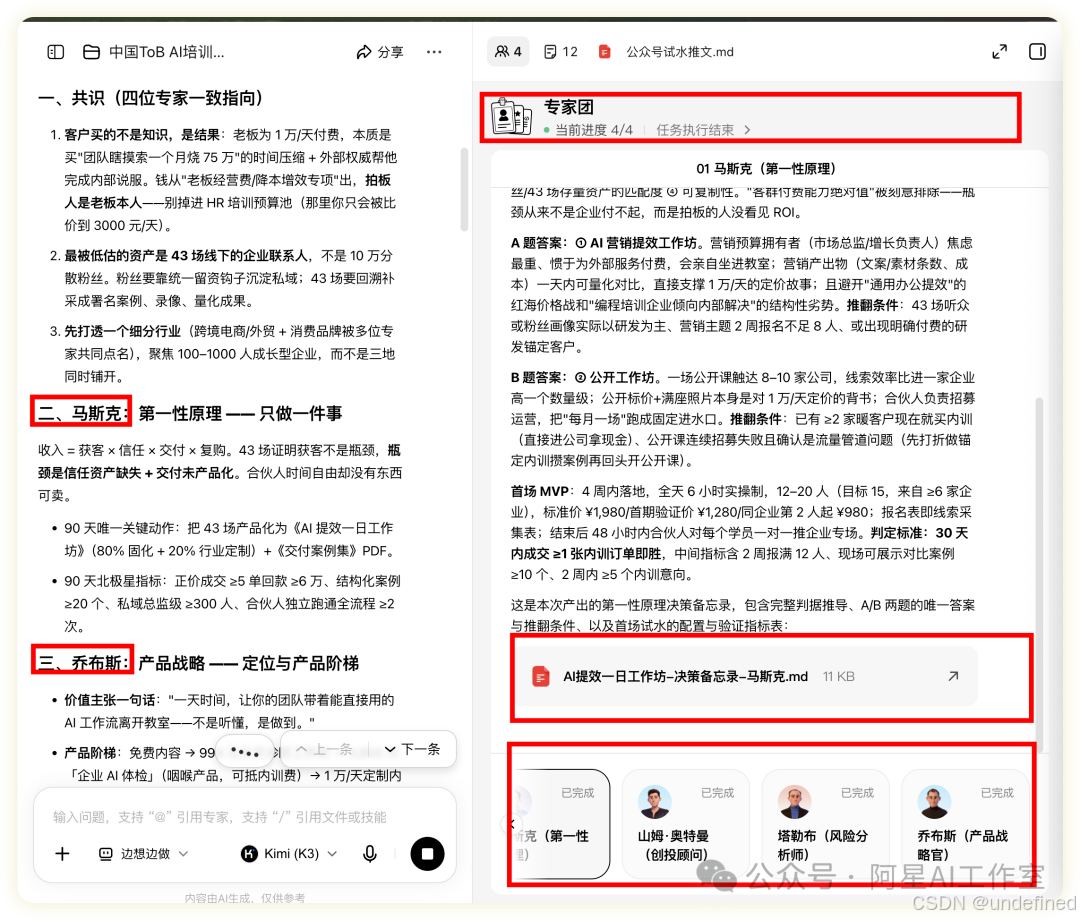
Task: Click the 分享 share button
Action: 380,52
